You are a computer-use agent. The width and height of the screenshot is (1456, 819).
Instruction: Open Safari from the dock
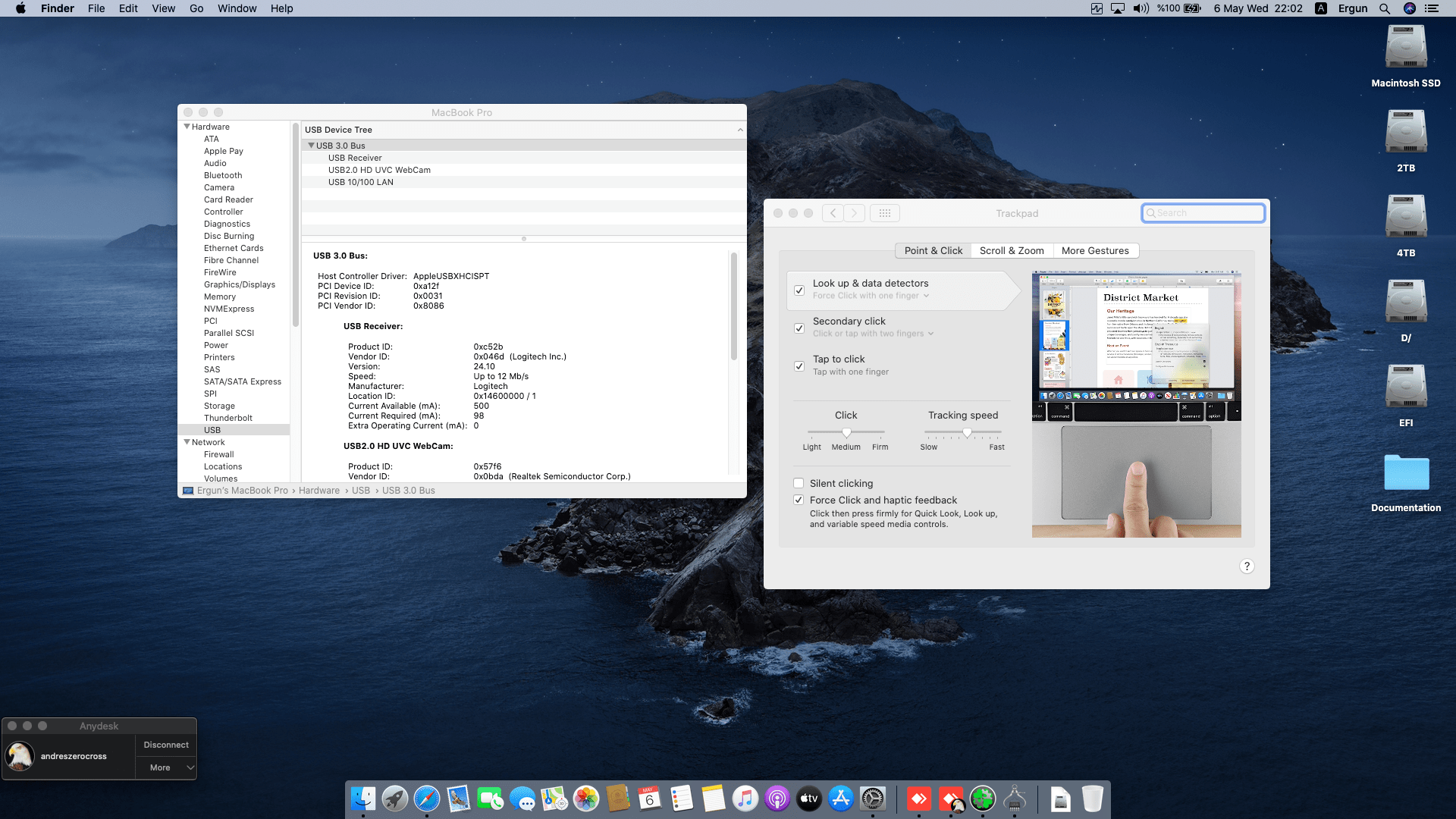point(427,799)
